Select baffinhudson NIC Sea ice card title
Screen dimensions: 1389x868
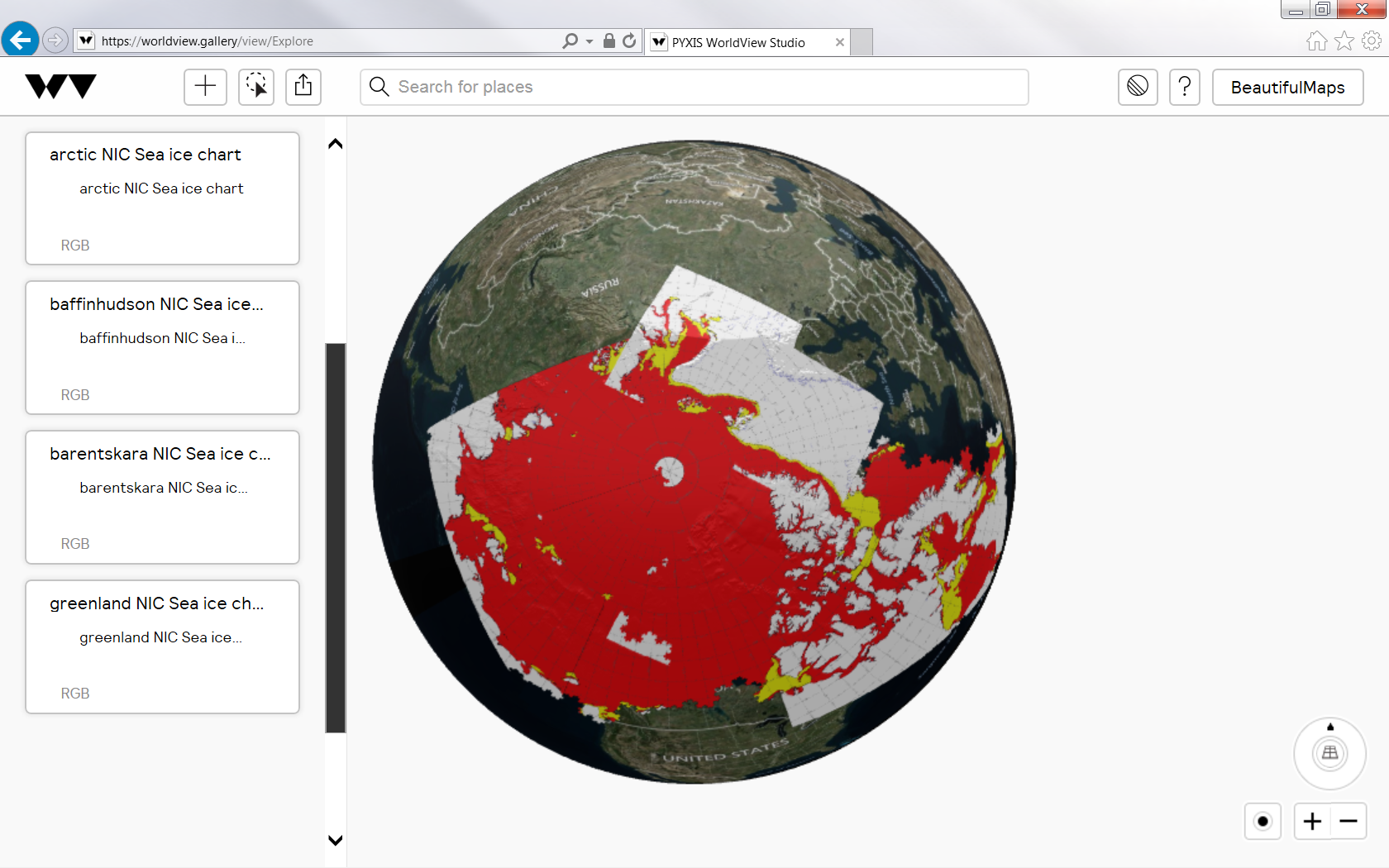pos(157,304)
